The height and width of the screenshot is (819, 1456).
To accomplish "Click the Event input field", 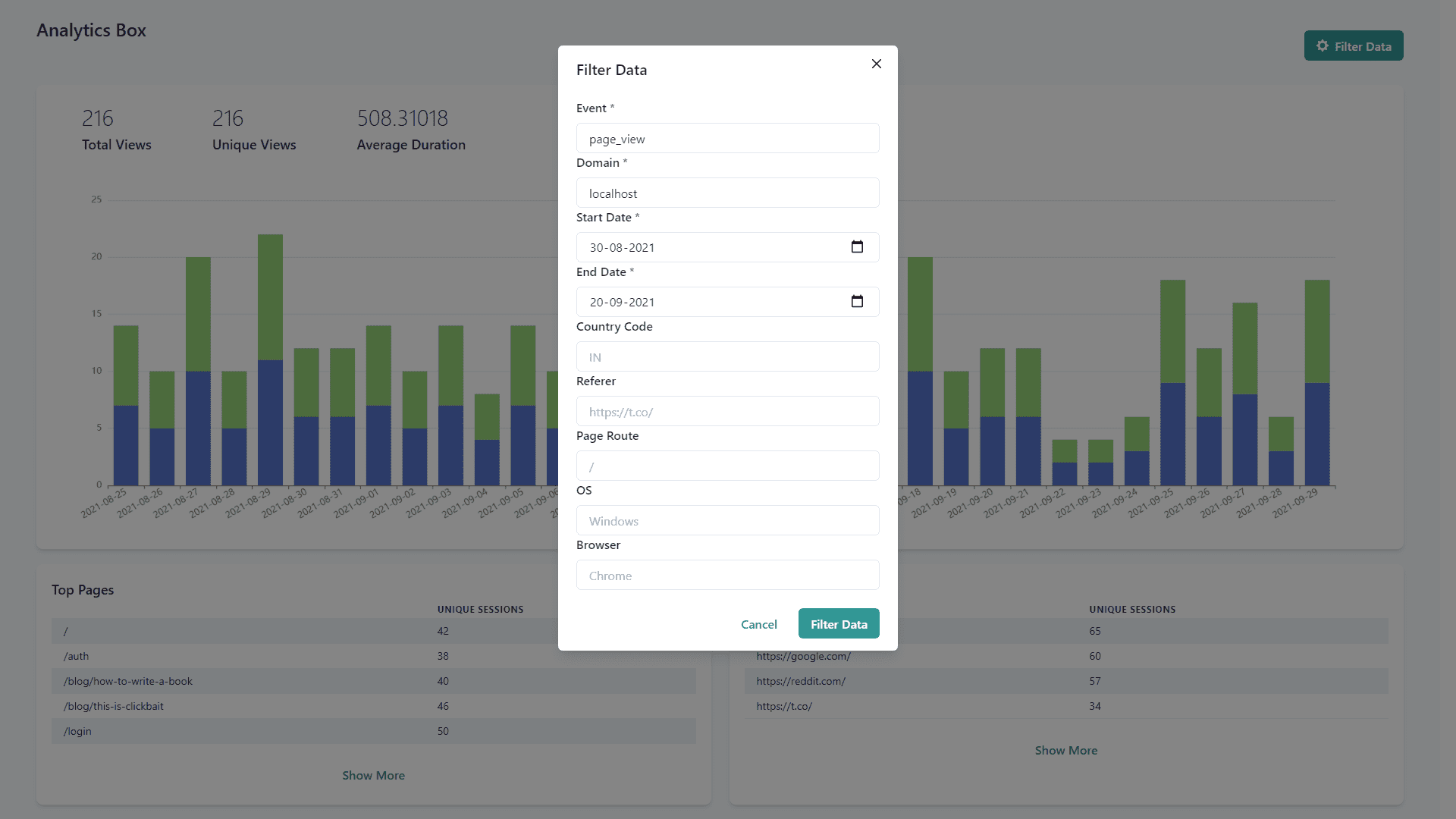I will 726,139.
